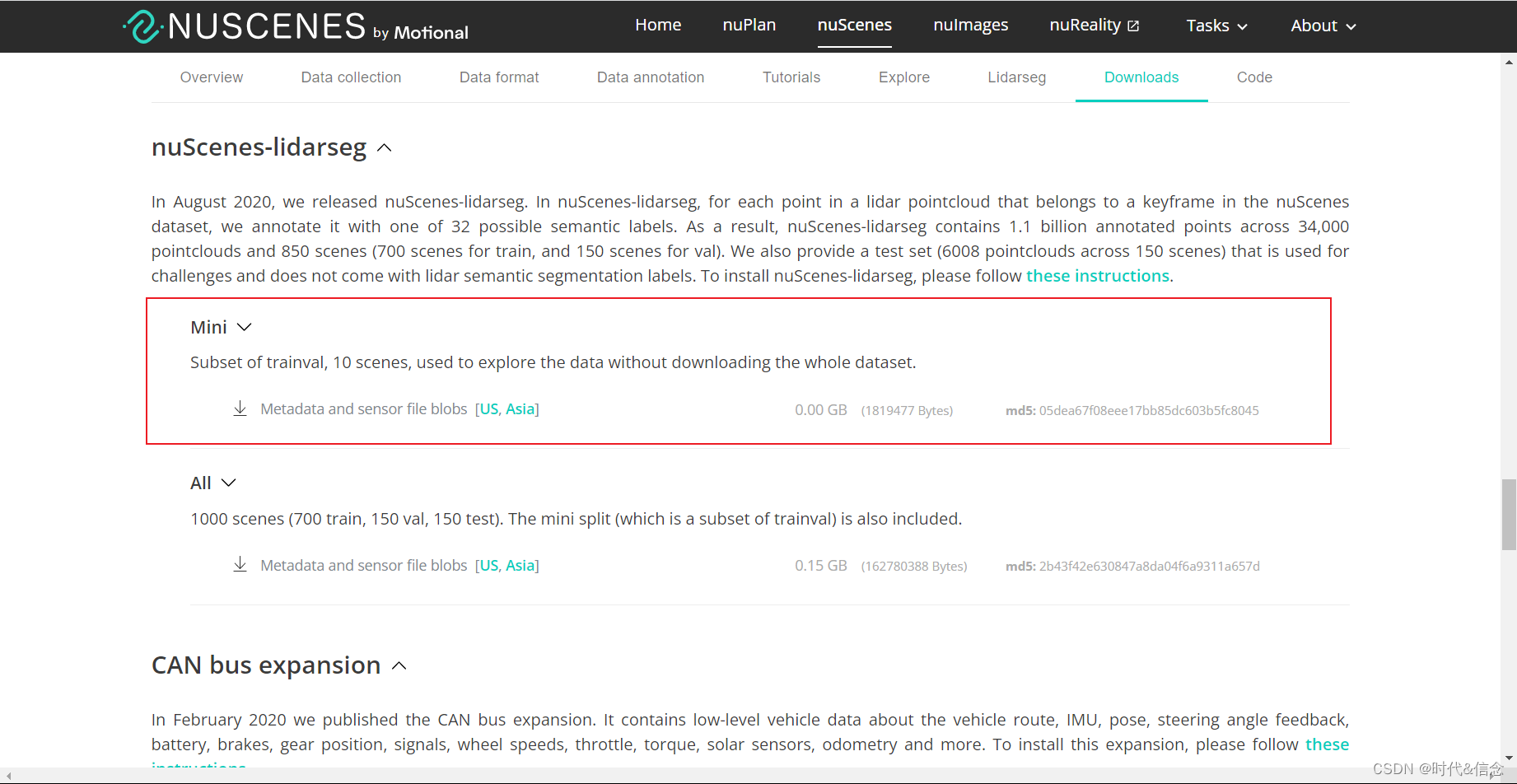Download Mini blobs from US server
This screenshot has height=784, width=1517.
[489, 409]
